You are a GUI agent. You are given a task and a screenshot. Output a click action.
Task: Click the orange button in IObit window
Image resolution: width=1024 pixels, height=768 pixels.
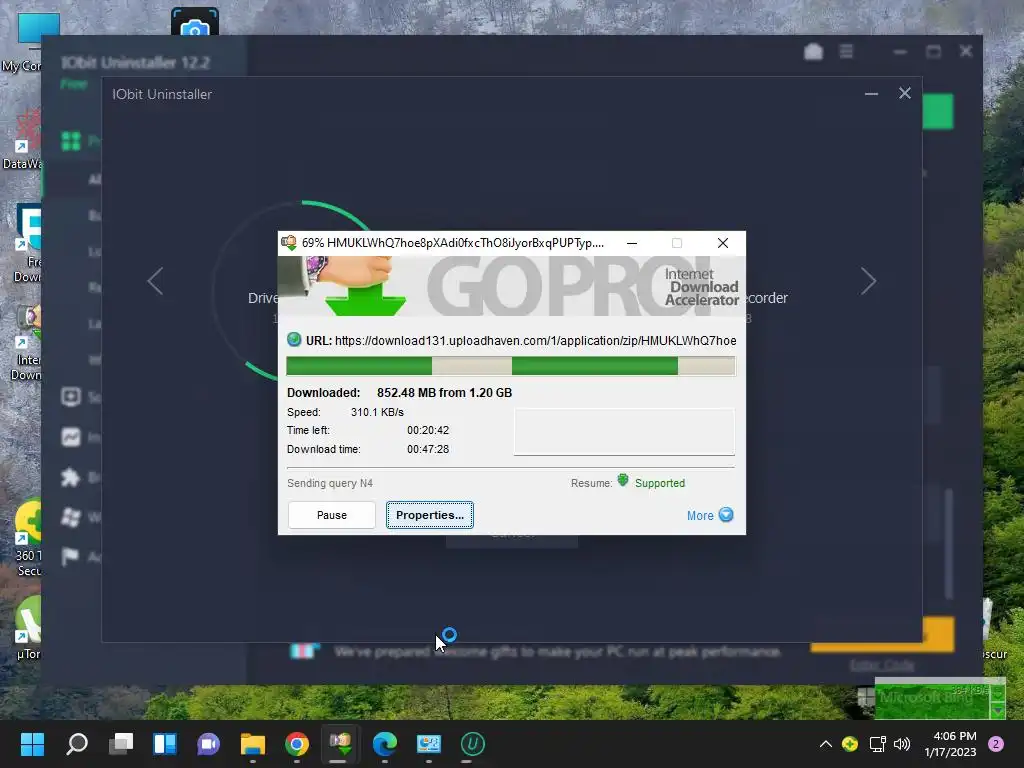pos(882,635)
